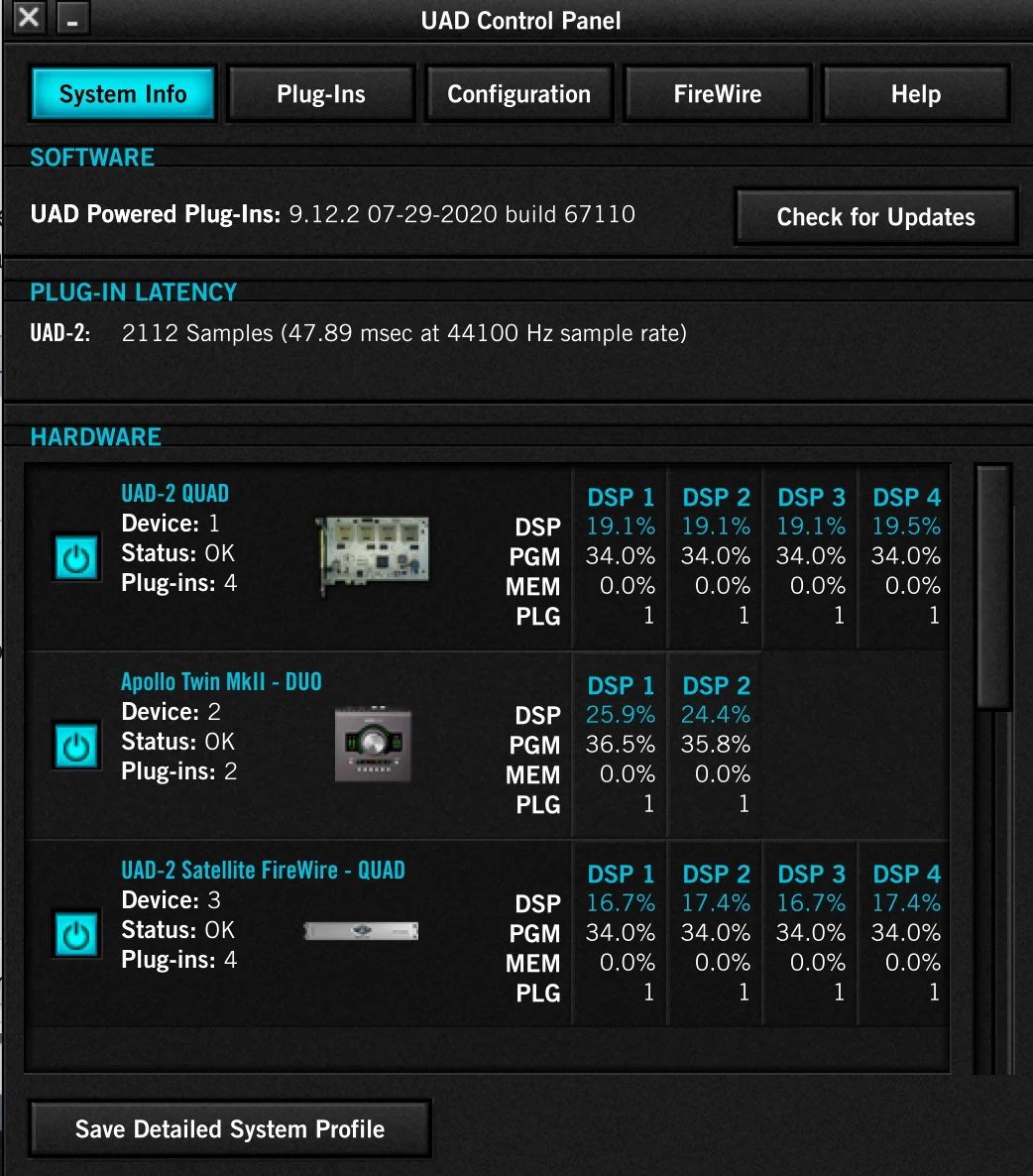Click Apollo Twin DSP 1 value 25.9%
Screen dimensions: 1033x1176
[620, 714]
